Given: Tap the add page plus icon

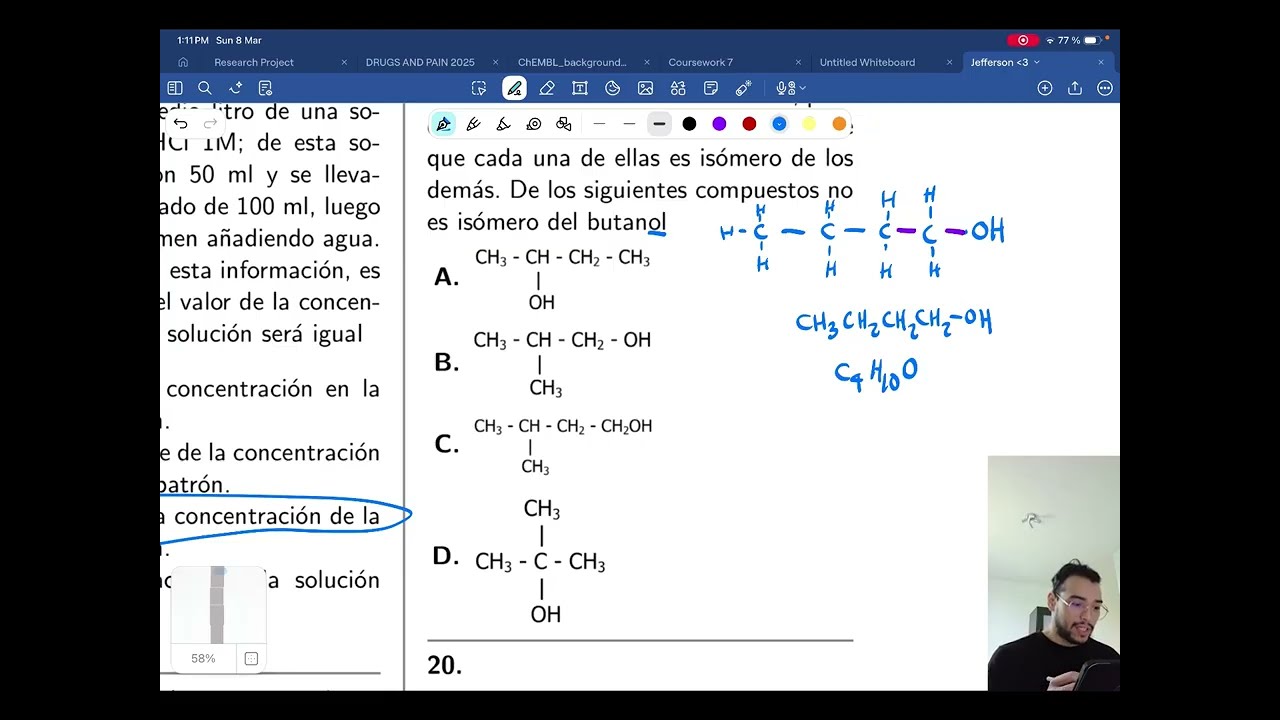Looking at the screenshot, I should click(x=1045, y=88).
